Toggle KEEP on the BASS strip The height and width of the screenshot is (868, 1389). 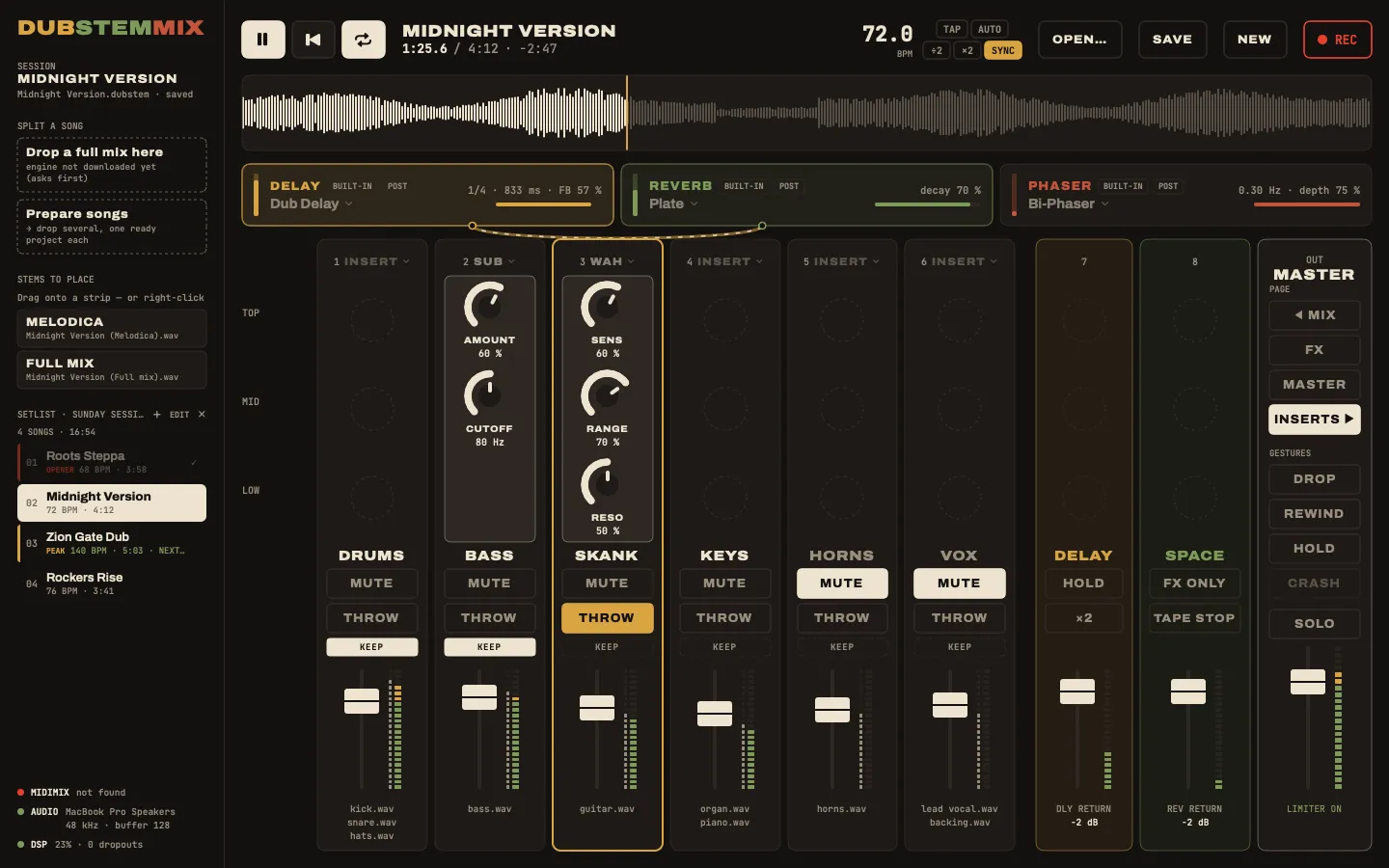489,647
